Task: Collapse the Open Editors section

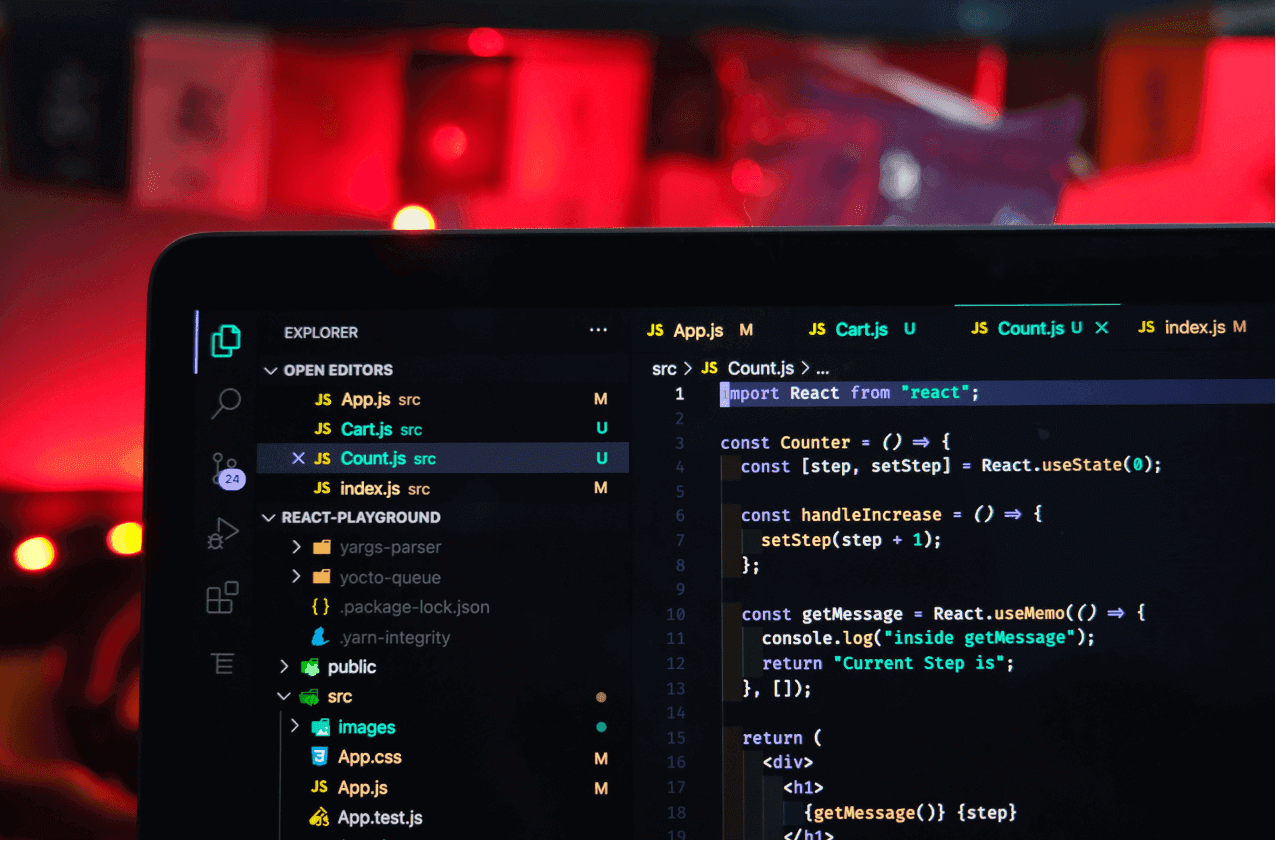Action: click(270, 370)
